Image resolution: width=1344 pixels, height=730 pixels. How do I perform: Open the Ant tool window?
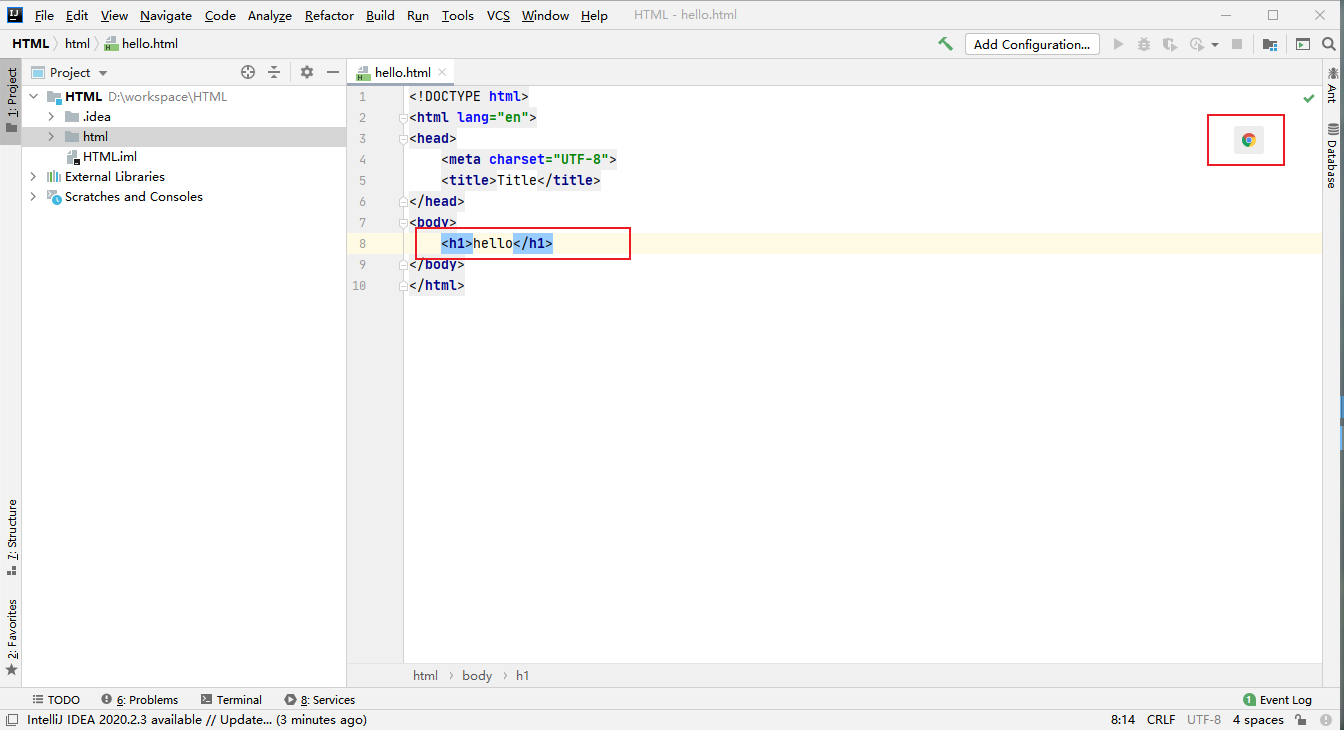(x=1332, y=84)
